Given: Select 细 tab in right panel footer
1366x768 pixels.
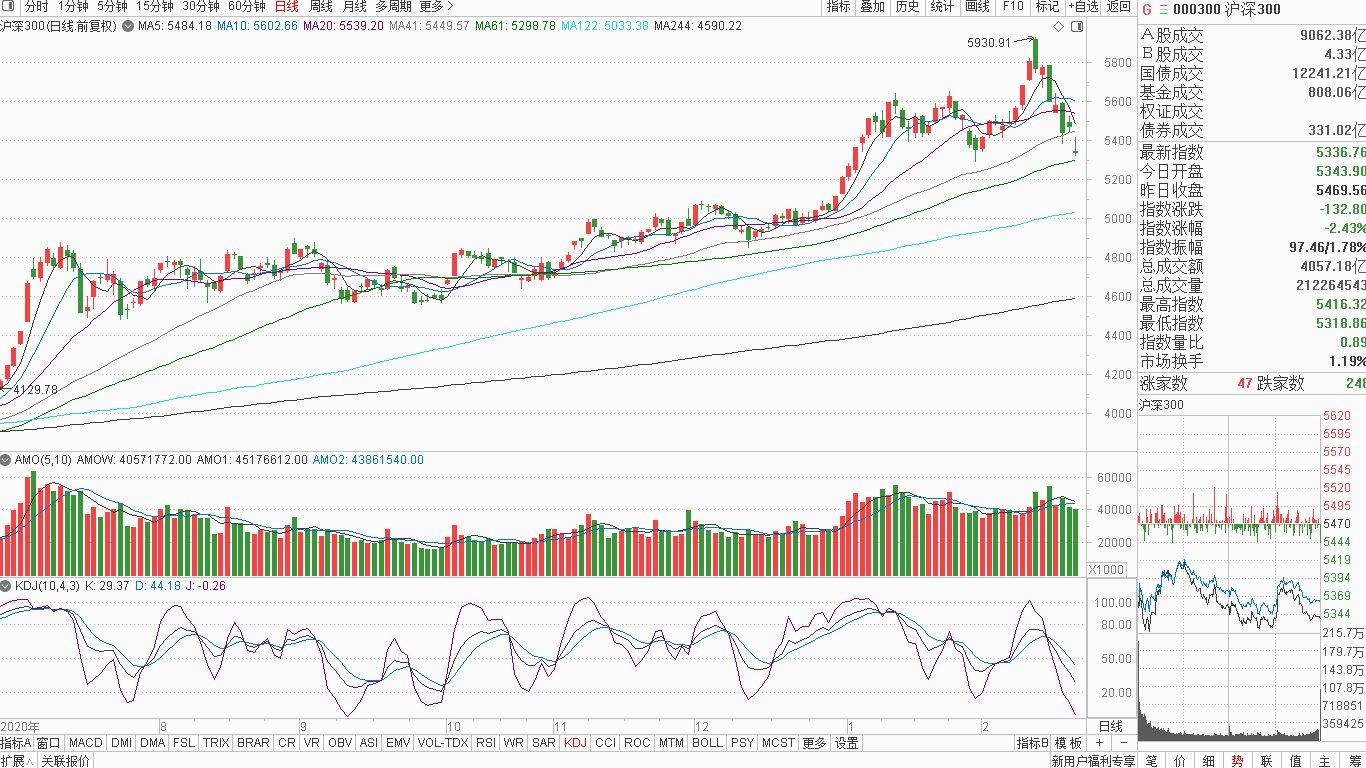Looking at the screenshot, I should pos(1209,761).
